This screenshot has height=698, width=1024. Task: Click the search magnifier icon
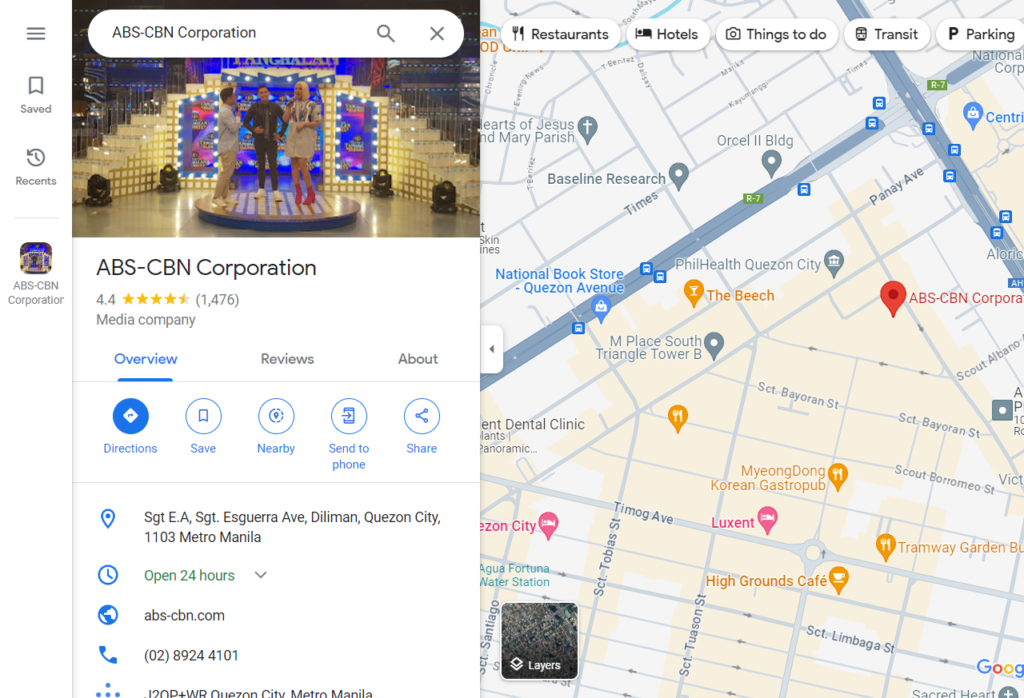tap(386, 33)
